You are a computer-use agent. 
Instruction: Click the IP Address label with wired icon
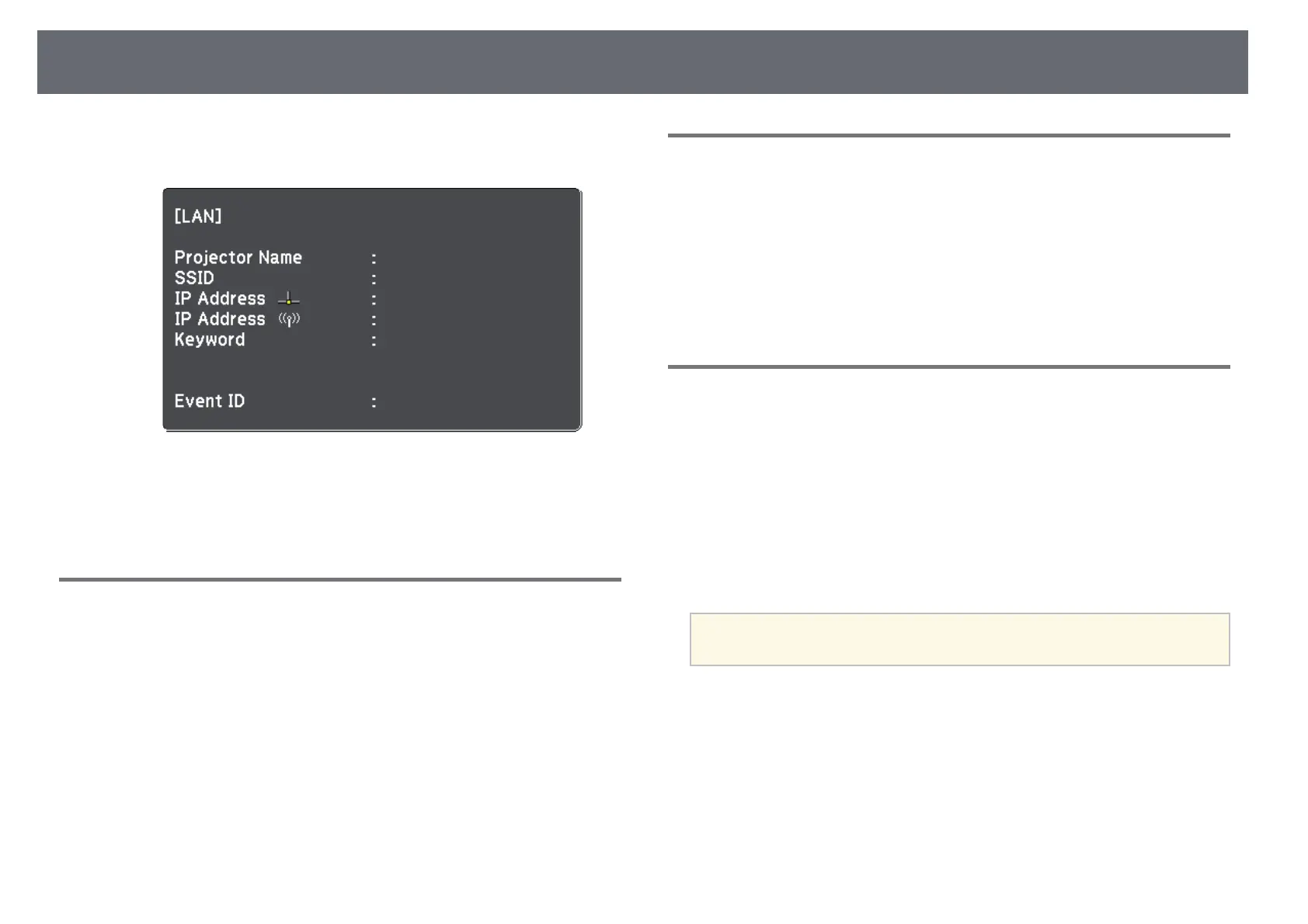pos(220,299)
